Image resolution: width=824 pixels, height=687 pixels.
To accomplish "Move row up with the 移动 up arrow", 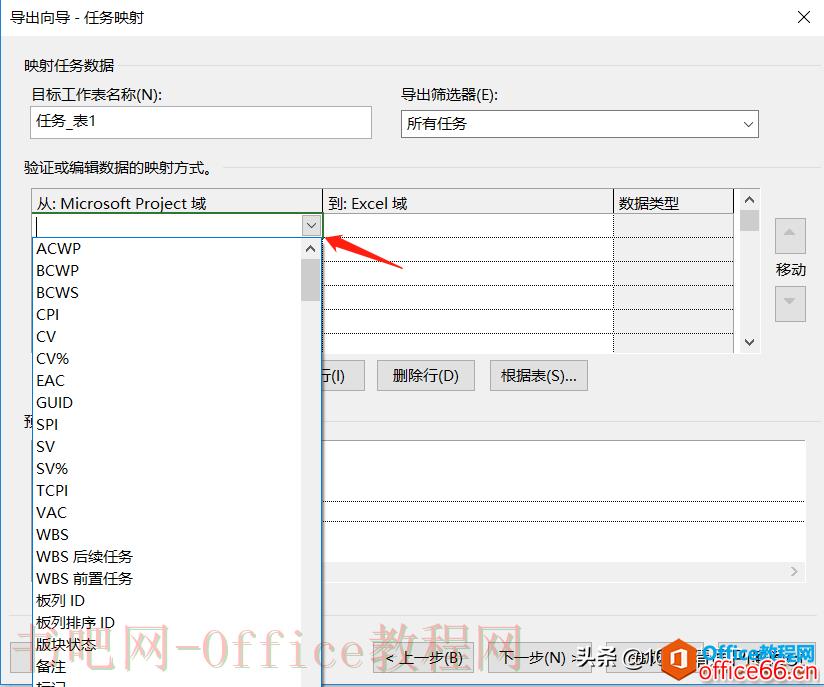I will click(790, 235).
